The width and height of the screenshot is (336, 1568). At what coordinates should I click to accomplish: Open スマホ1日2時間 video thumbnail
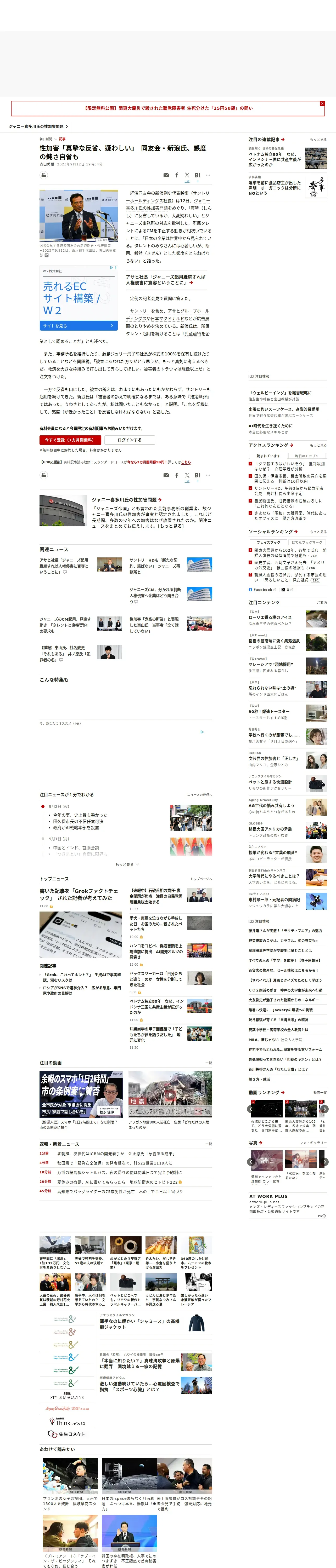(81, 1094)
